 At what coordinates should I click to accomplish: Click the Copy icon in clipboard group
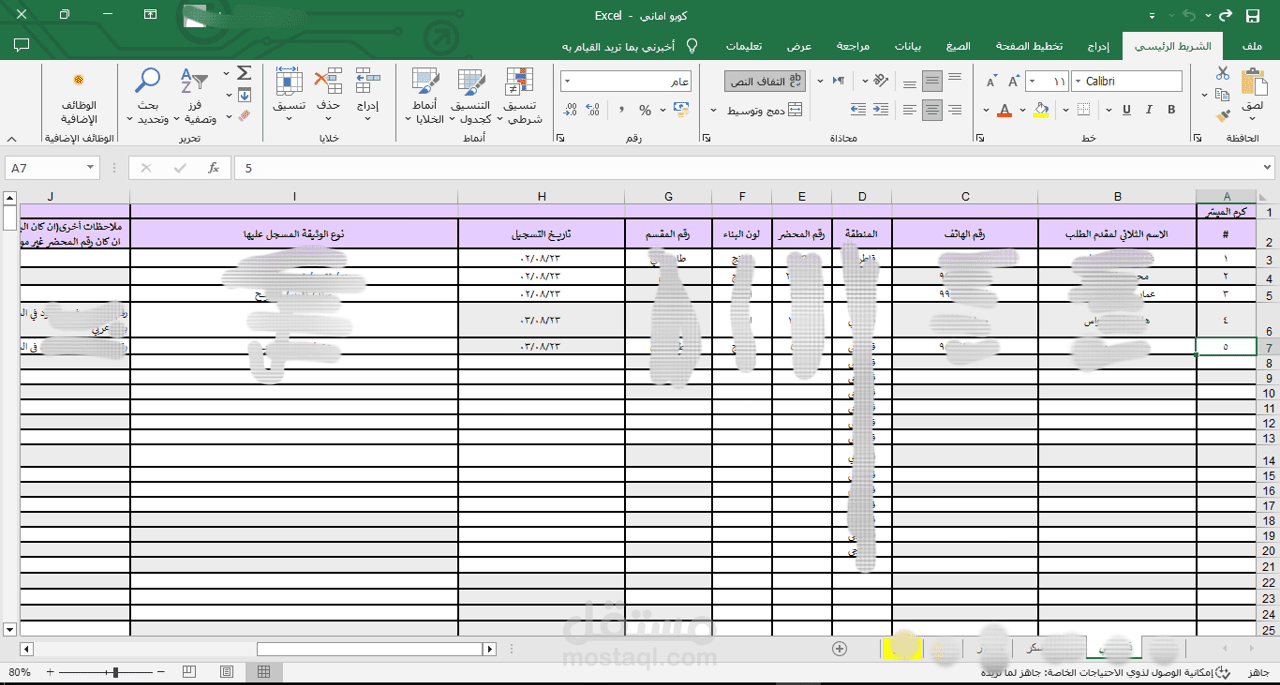[x=1222, y=95]
